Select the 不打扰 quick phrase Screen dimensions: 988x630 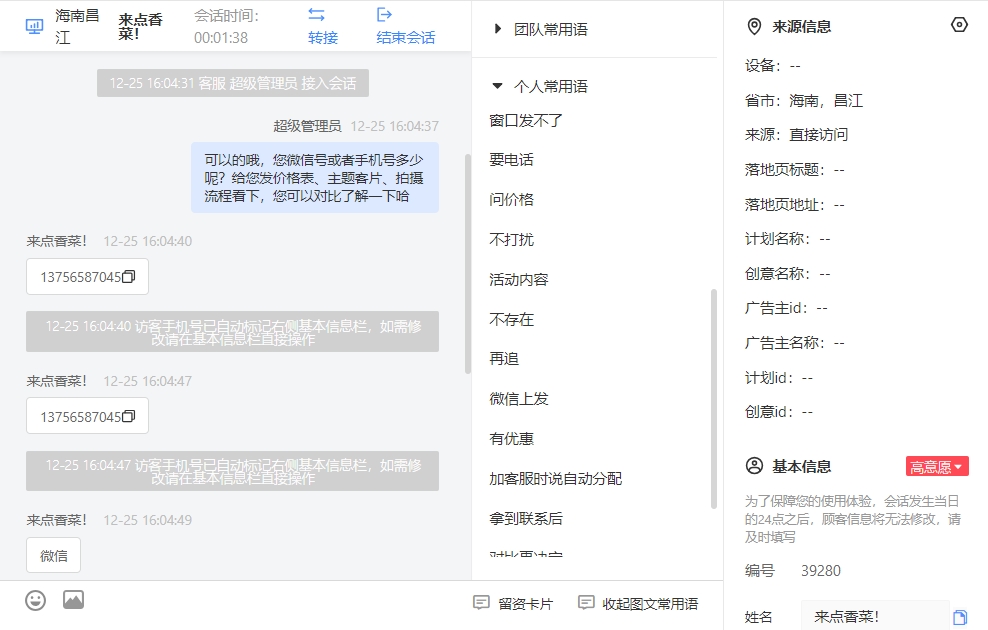(511, 239)
